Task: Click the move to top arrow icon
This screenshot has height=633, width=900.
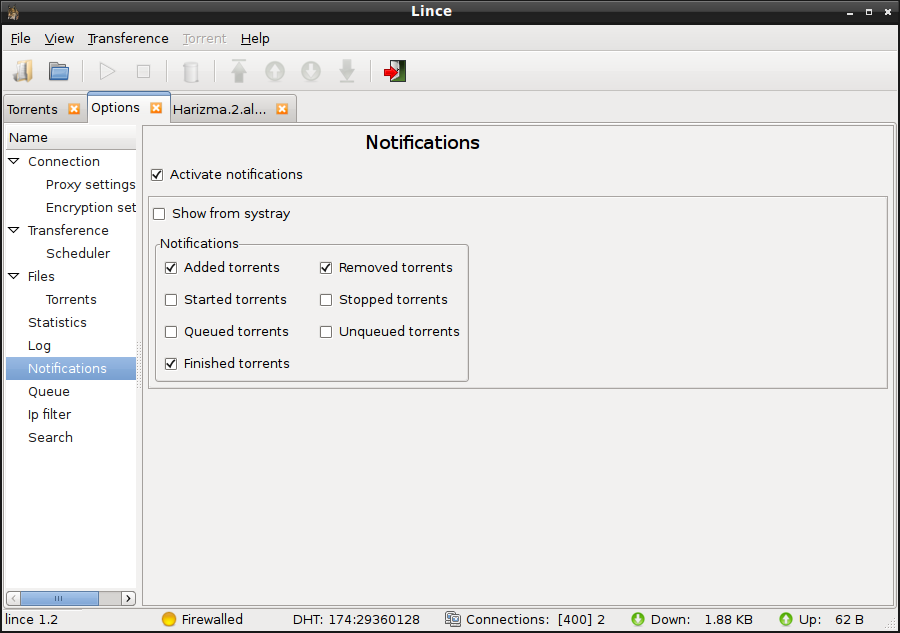Action: coord(239,71)
